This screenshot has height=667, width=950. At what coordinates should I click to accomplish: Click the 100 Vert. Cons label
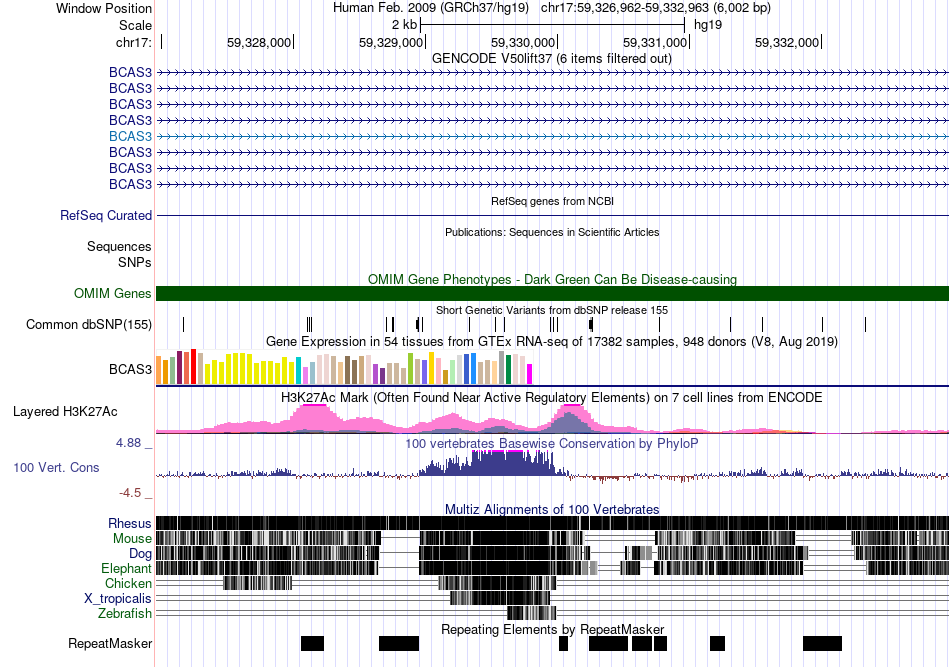pos(56,468)
